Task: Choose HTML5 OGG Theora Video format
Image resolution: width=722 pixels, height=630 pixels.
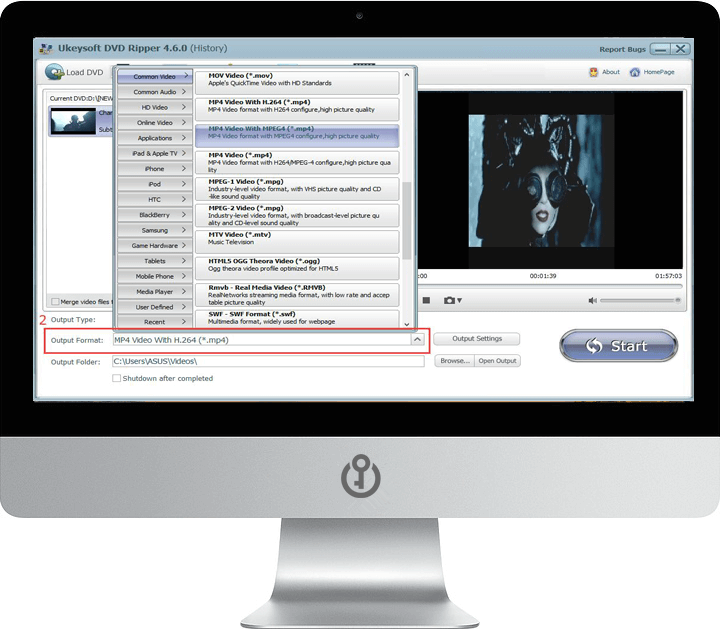Action: [297, 268]
